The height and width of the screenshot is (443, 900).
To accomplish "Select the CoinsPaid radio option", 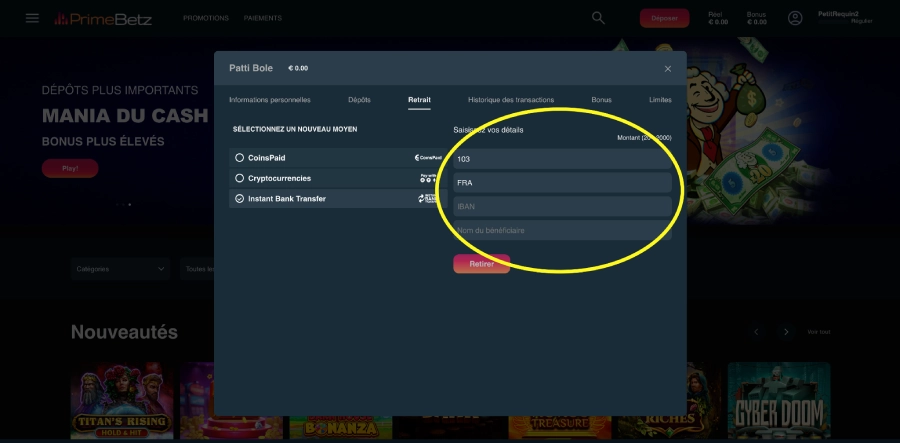I will tap(239, 158).
